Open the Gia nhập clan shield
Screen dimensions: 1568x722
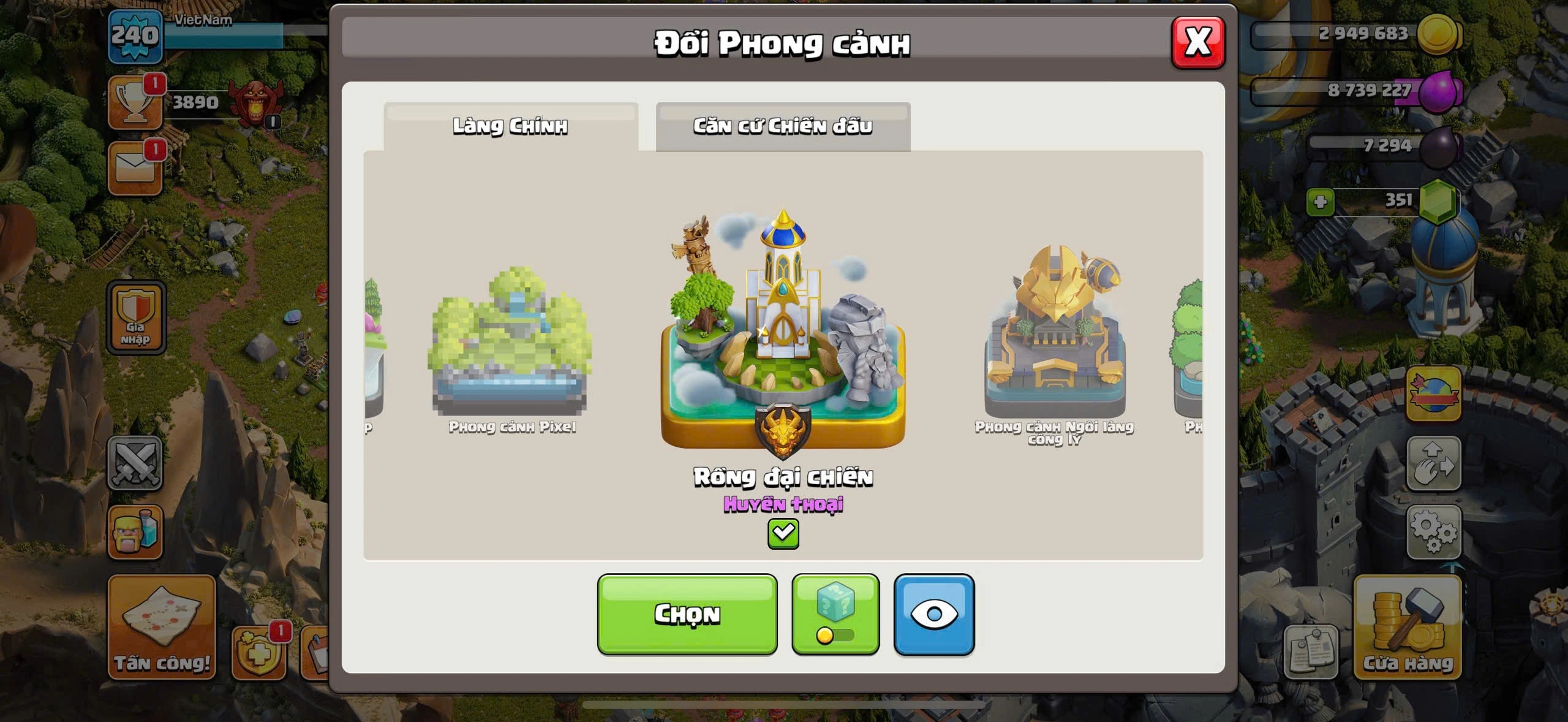tap(136, 317)
